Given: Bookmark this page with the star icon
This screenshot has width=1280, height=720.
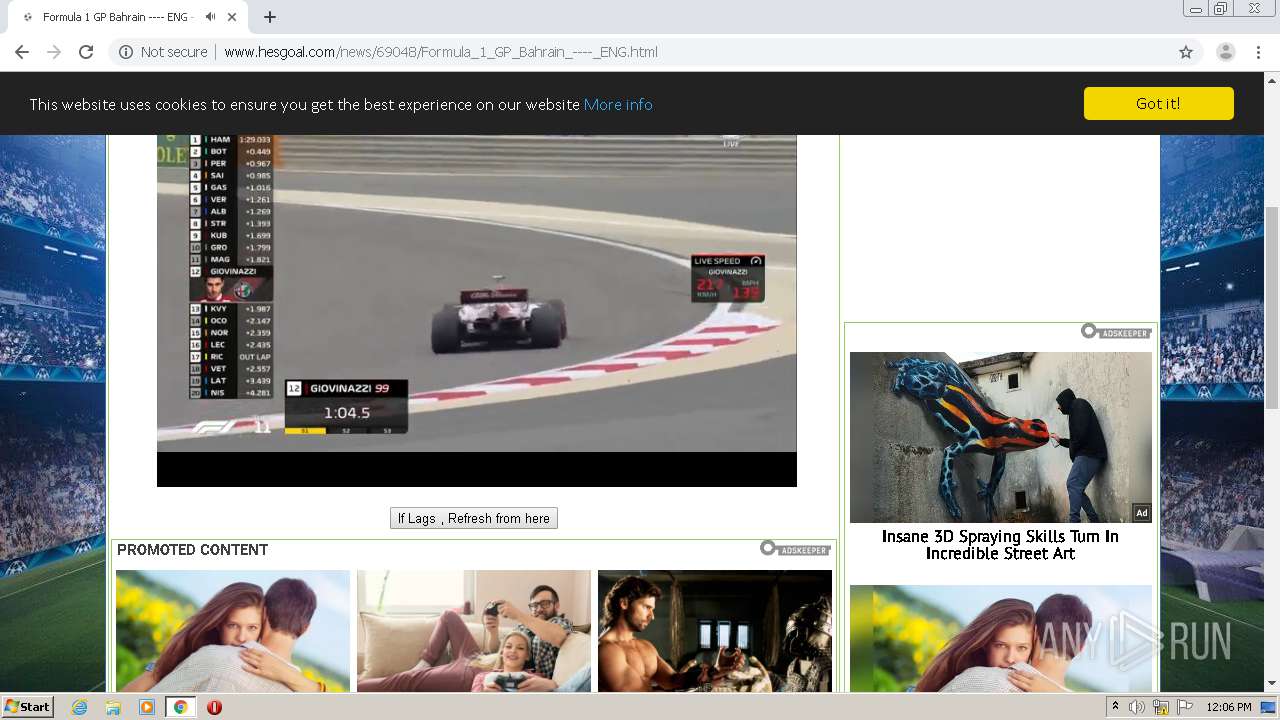Looking at the screenshot, I should [x=1186, y=52].
